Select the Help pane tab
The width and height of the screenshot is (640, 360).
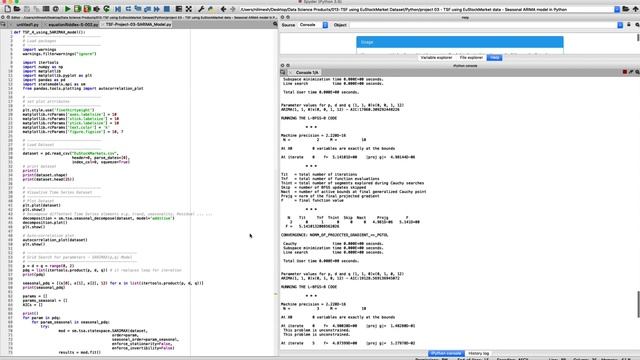pyautogui.click(x=495, y=58)
